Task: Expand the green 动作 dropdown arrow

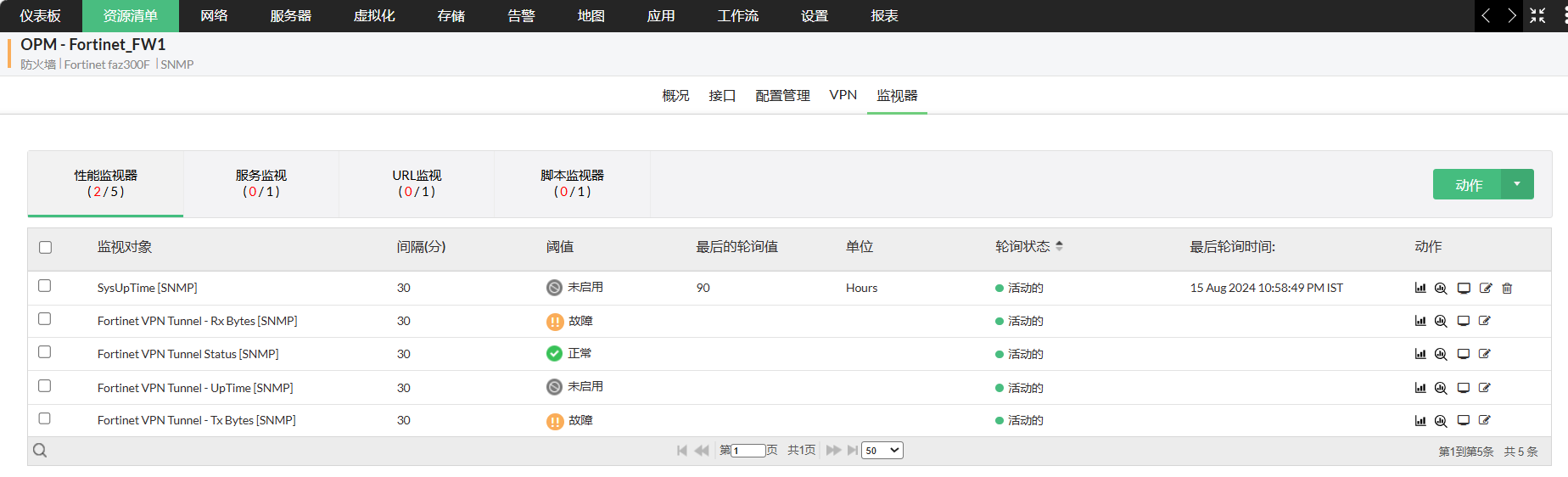Action: 1517,184
